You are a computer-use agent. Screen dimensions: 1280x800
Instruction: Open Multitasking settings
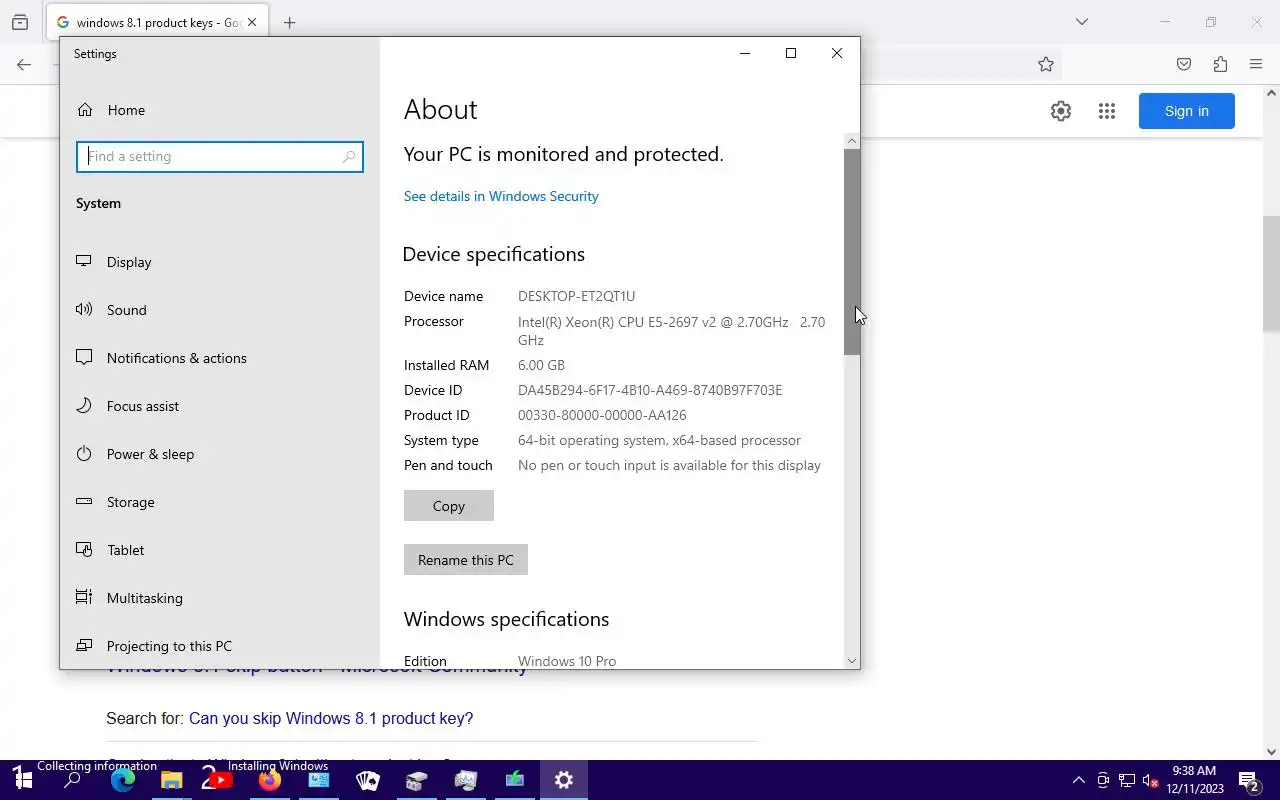click(x=144, y=598)
